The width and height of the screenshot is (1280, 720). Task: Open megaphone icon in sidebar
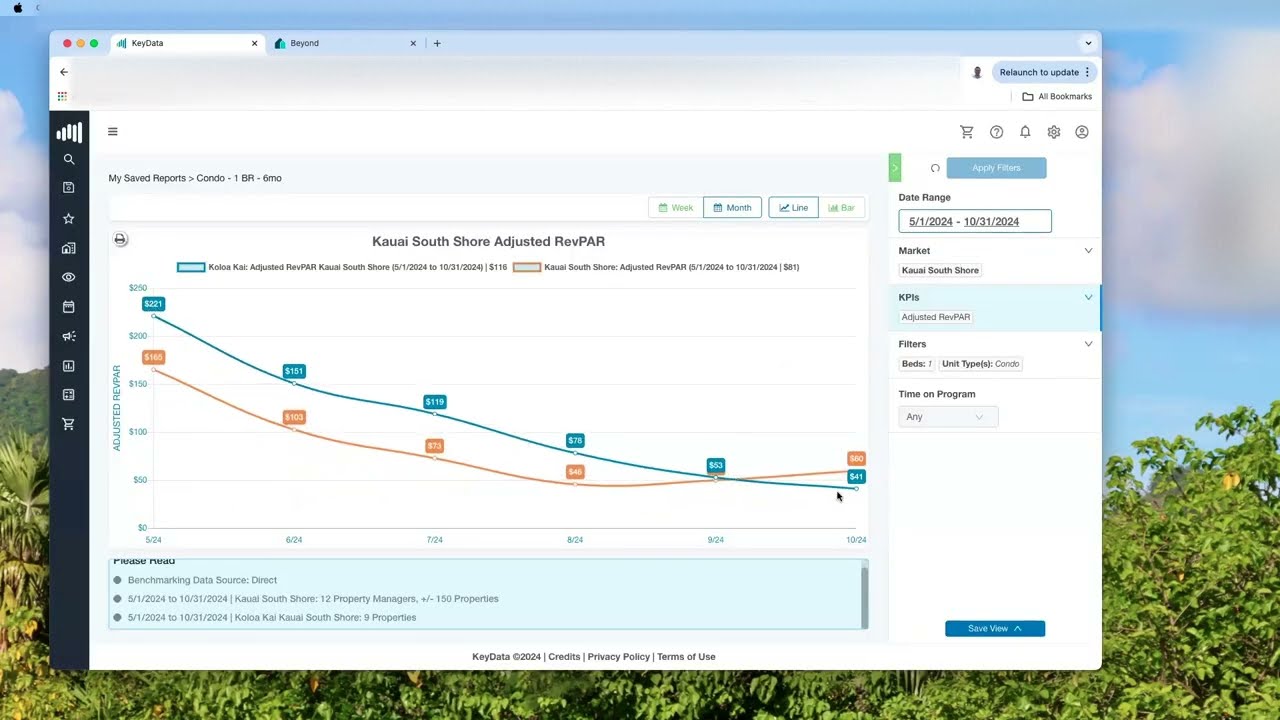pyautogui.click(x=69, y=336)
